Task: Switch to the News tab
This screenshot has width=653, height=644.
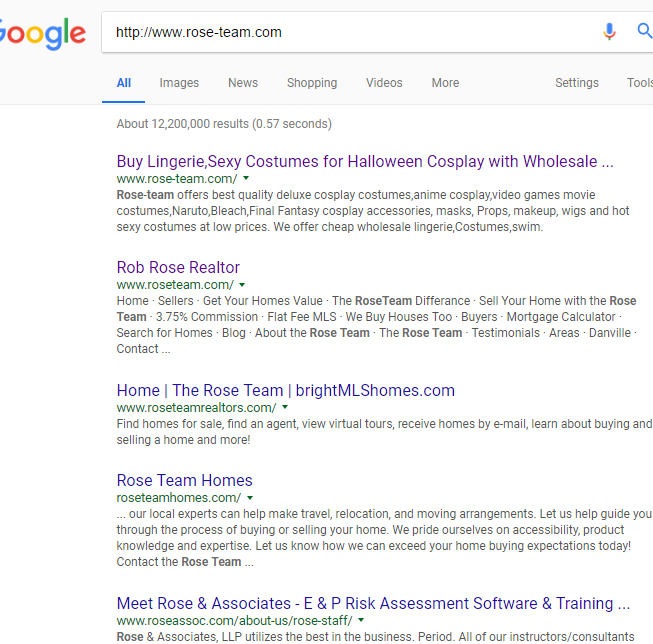Action: (x=243, y=83)
